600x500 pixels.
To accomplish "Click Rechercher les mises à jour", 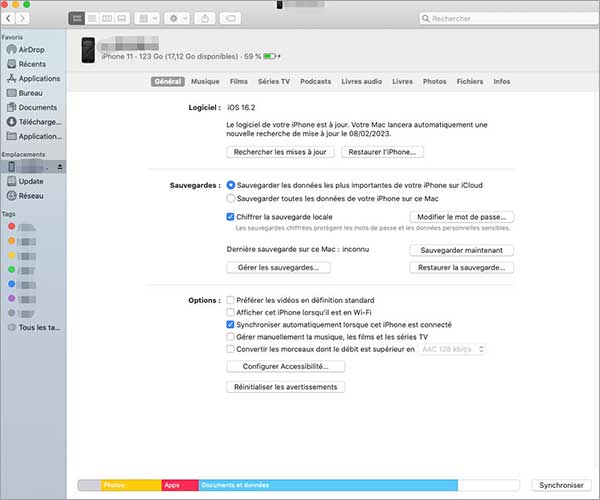I will point(280,152).
